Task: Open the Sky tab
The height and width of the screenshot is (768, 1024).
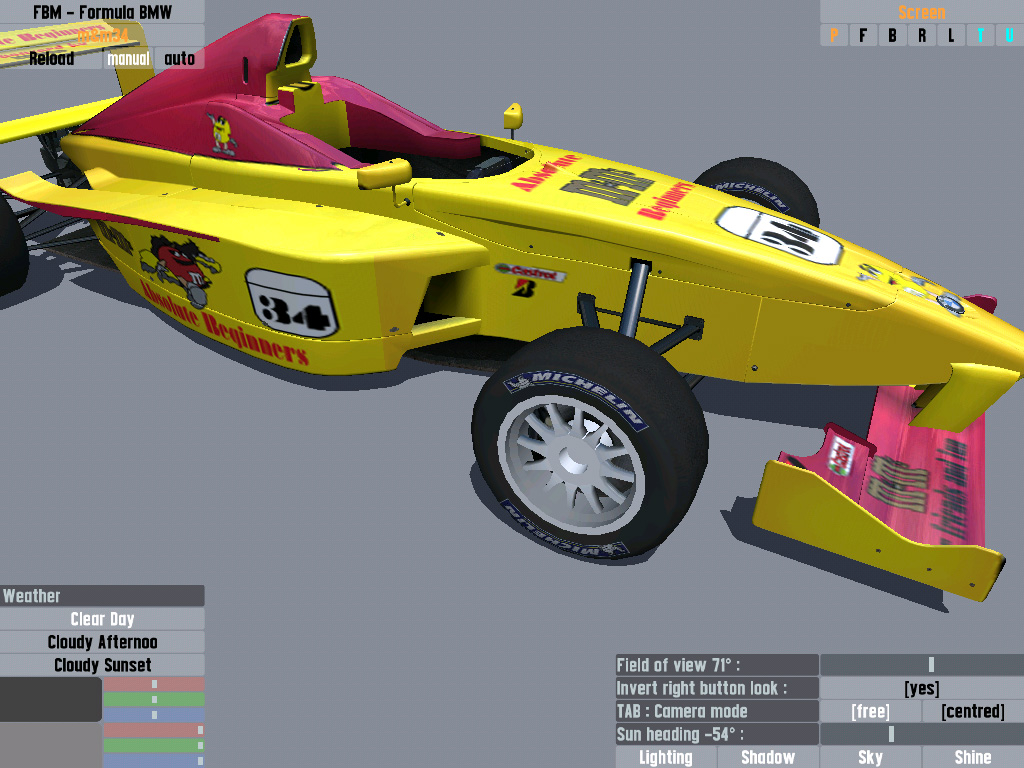Action: tap(871, 758)
